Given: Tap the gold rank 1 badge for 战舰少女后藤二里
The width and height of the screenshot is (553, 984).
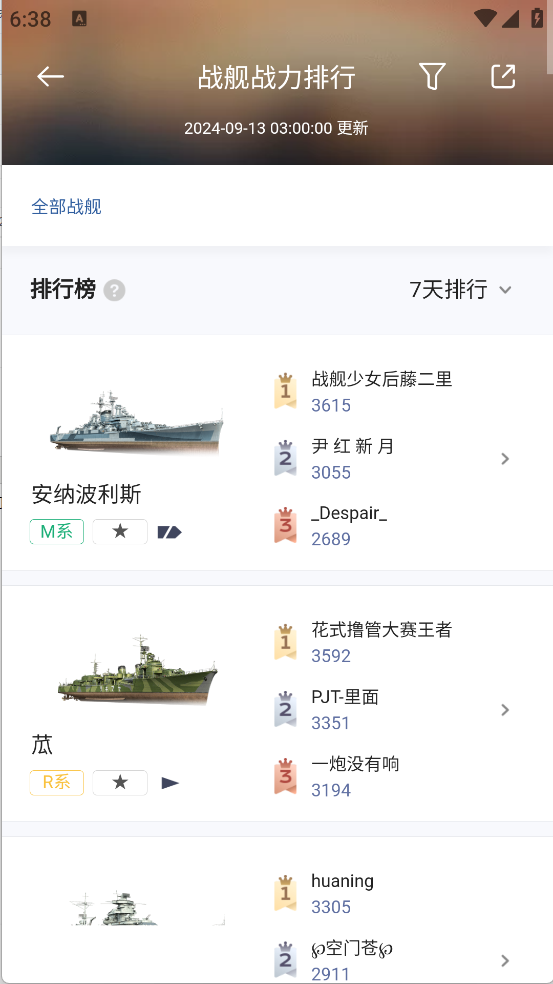Looking at the screenshot, I should [285, 391].
